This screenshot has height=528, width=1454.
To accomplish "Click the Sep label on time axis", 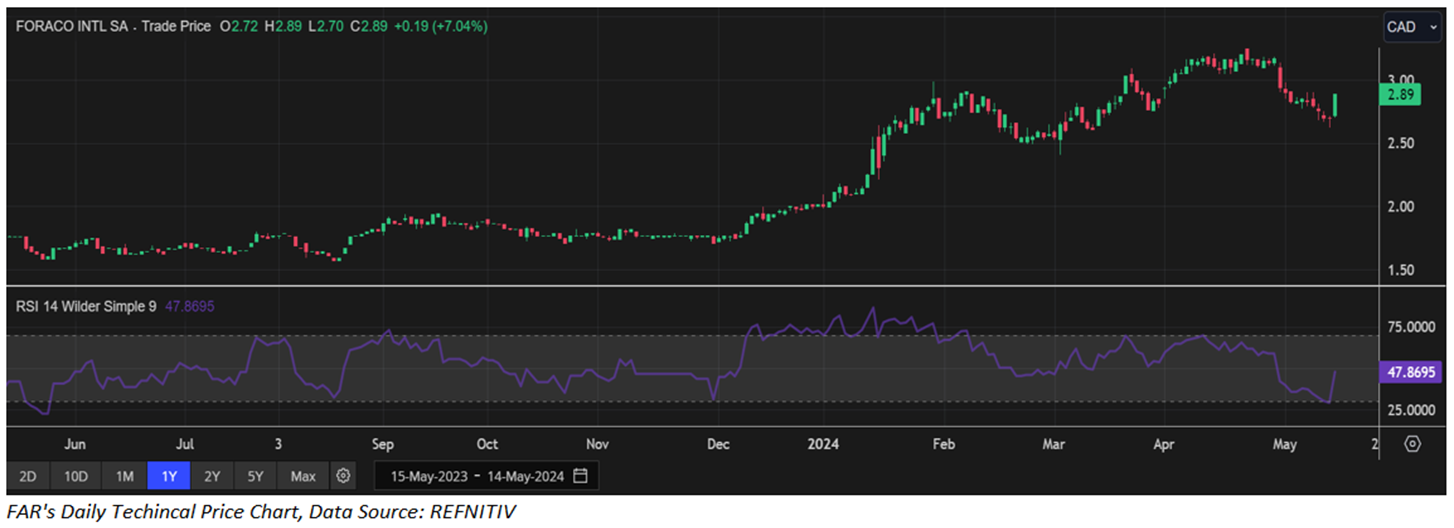I will 383,443.
